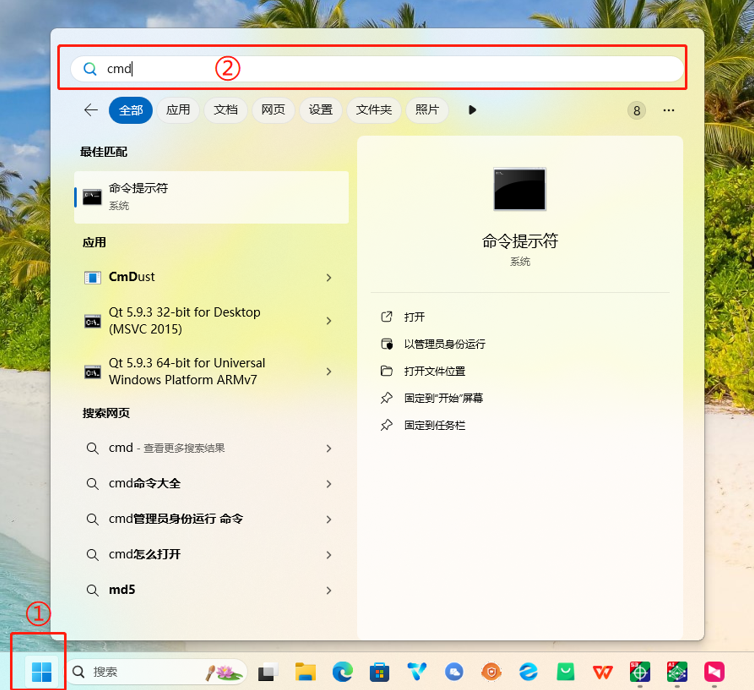
Task: Switch to the 设置 filter tab
Action: coord(320,110)
